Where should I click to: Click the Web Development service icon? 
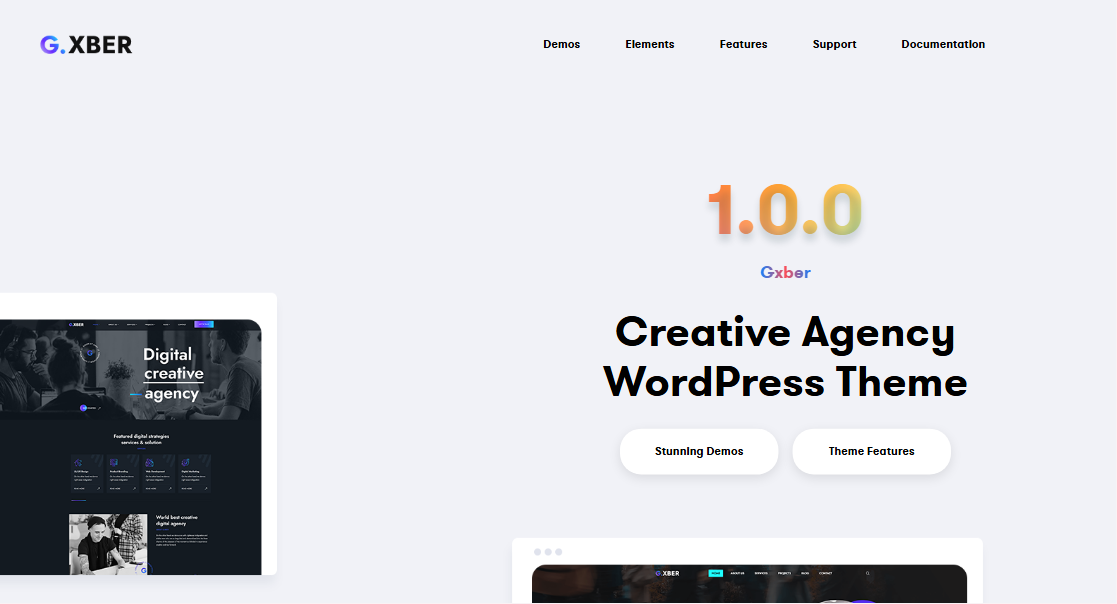click(150, 460)
